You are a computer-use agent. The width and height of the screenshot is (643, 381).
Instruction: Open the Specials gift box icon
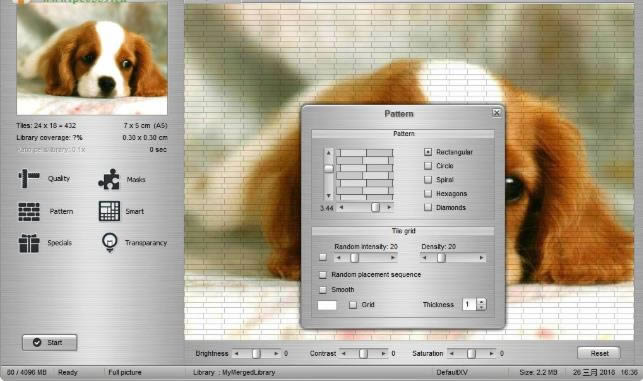click(x=29, y=243)
